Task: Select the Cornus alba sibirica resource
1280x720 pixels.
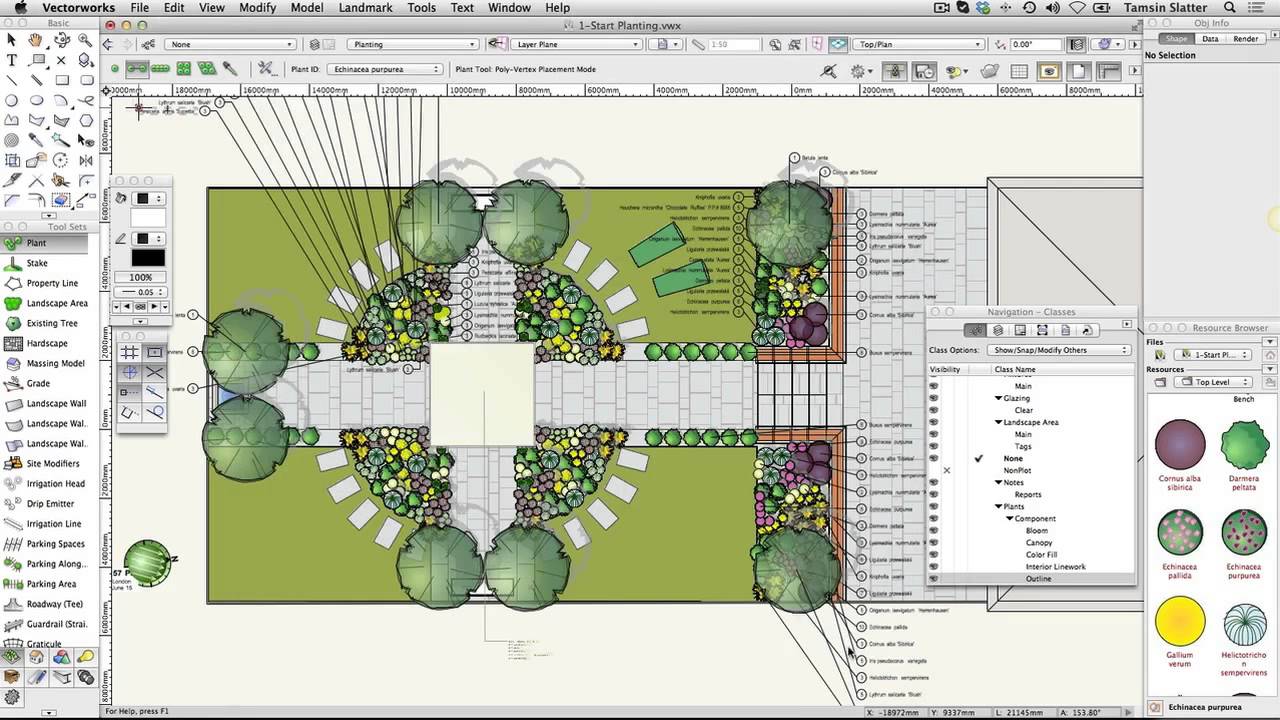Action: point(1180,455)
